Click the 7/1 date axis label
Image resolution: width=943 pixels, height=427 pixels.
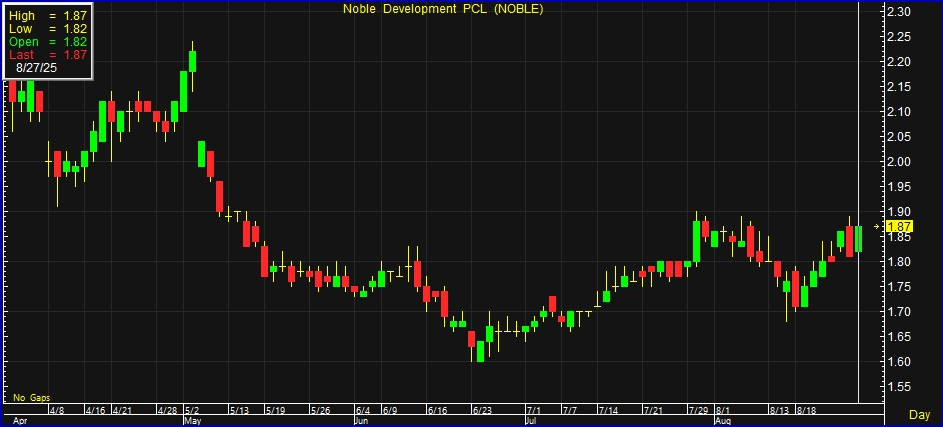[533, 411]
